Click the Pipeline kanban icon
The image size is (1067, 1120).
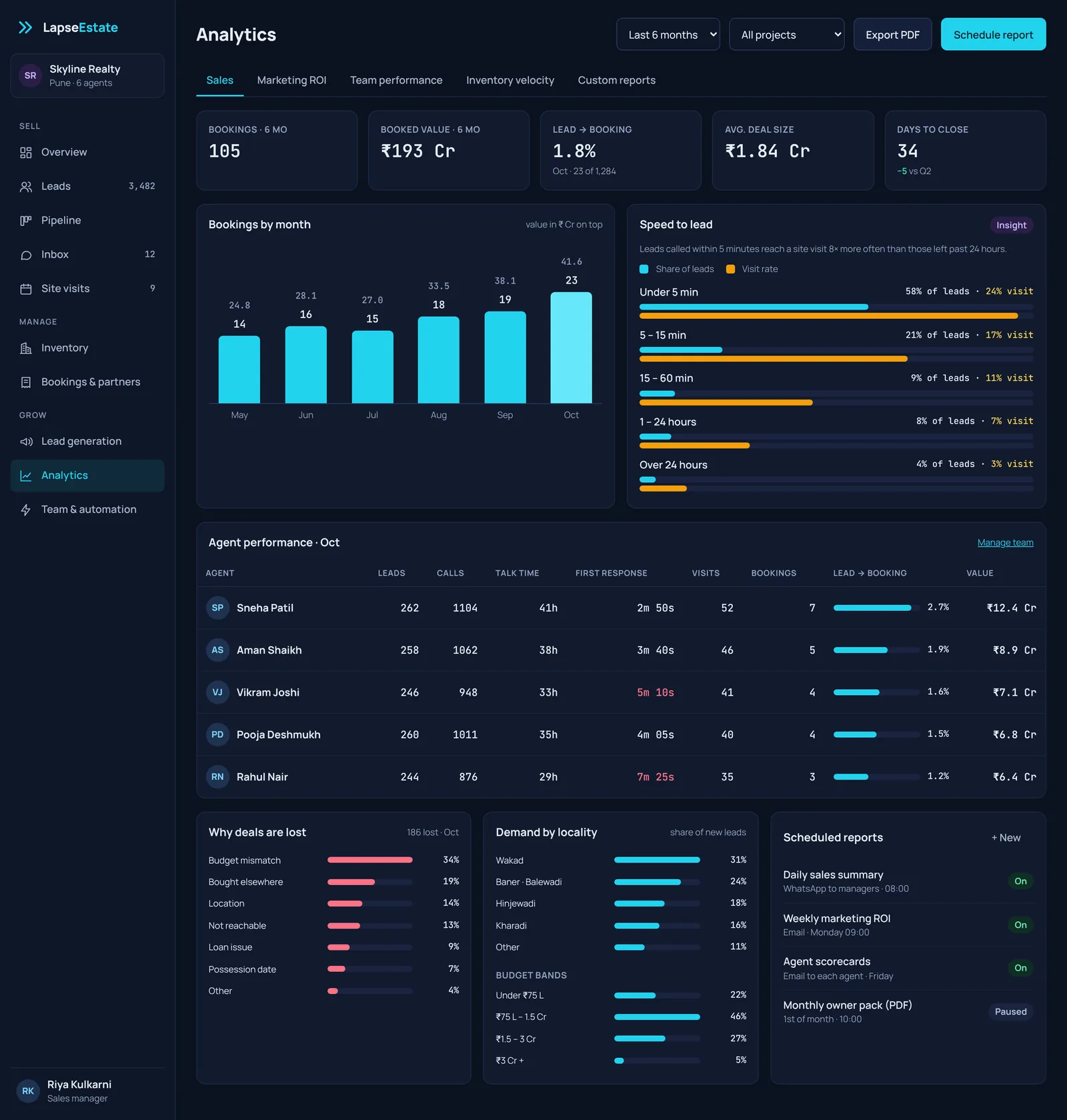coord(26,221)
